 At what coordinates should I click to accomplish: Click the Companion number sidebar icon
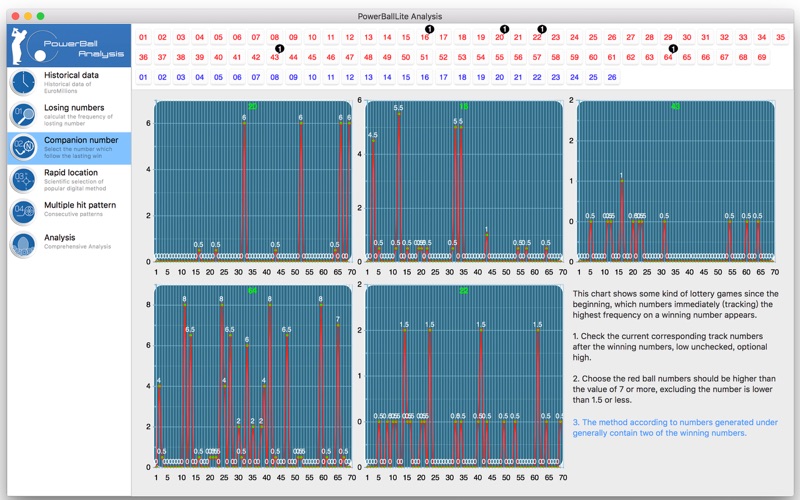[23, 147]
